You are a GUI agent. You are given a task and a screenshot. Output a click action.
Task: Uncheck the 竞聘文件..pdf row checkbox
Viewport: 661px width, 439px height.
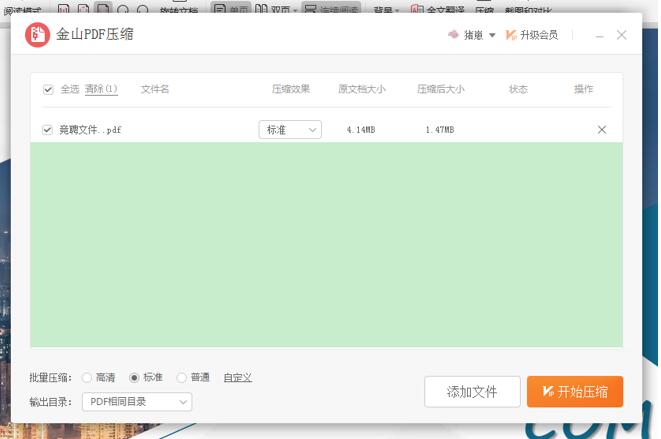tap(47, 130)
